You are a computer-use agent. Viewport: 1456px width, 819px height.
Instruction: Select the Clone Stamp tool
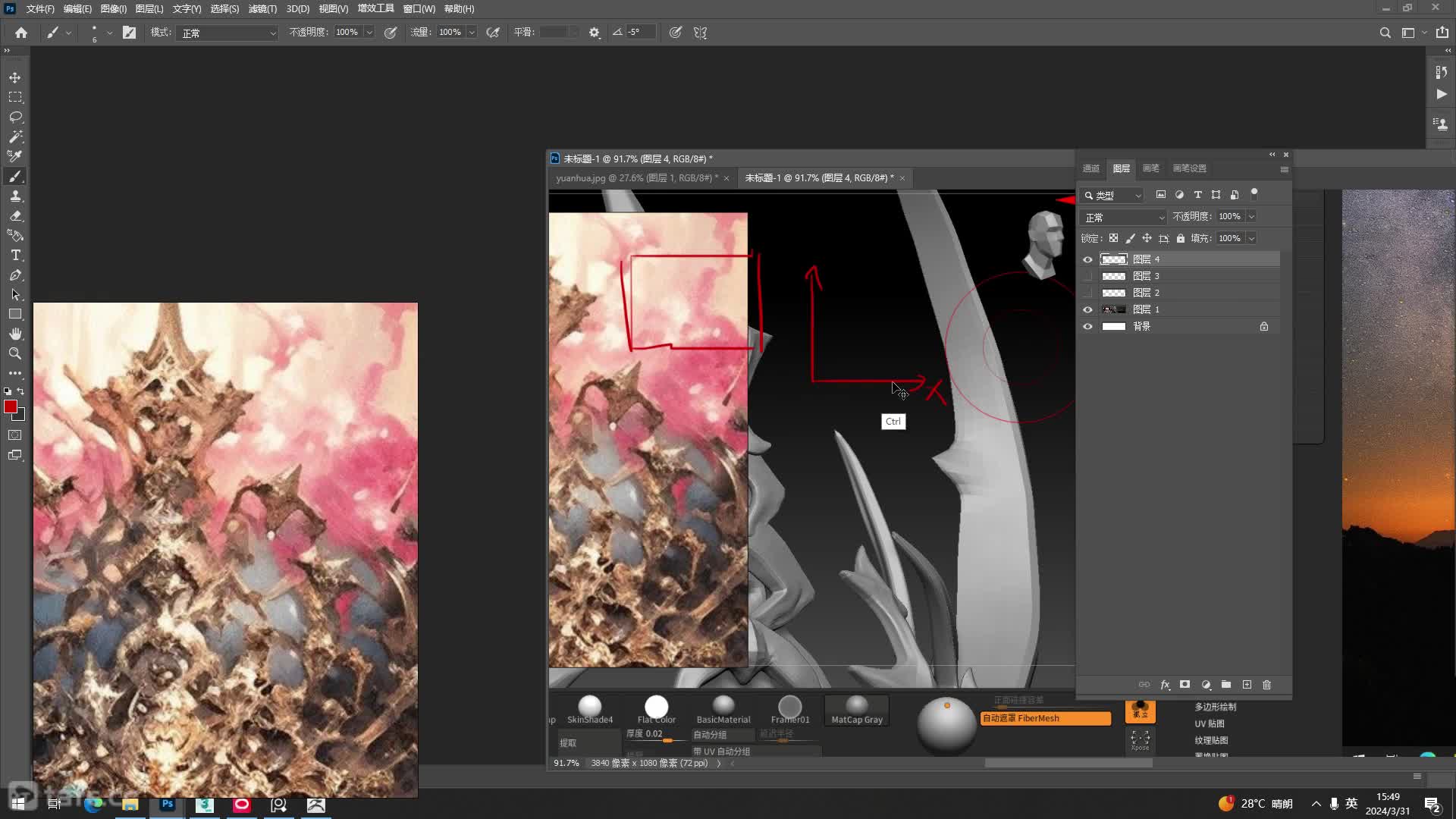[x=15, y=196]
